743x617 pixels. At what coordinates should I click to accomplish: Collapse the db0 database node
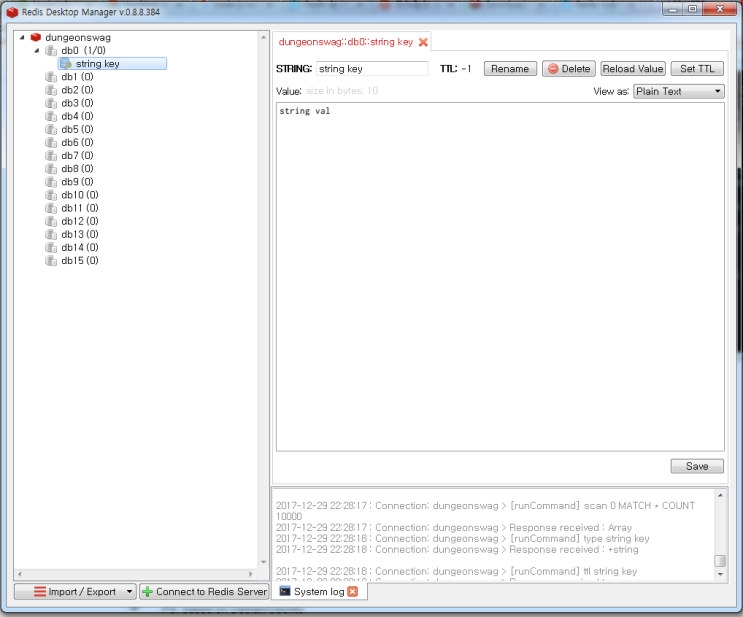tap(37, 50)
